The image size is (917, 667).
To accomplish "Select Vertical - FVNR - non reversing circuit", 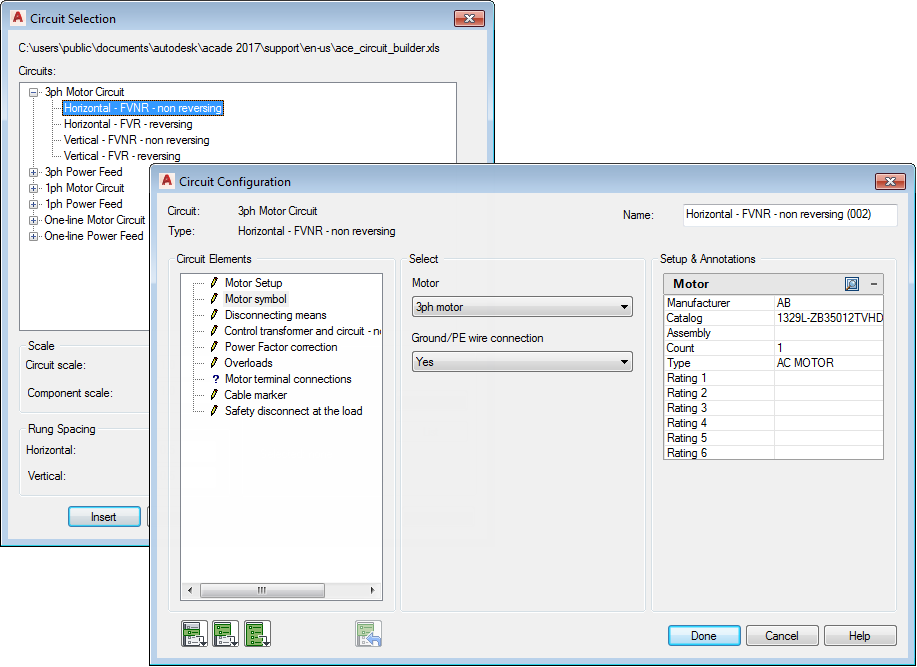I will [x=136, y=140].
